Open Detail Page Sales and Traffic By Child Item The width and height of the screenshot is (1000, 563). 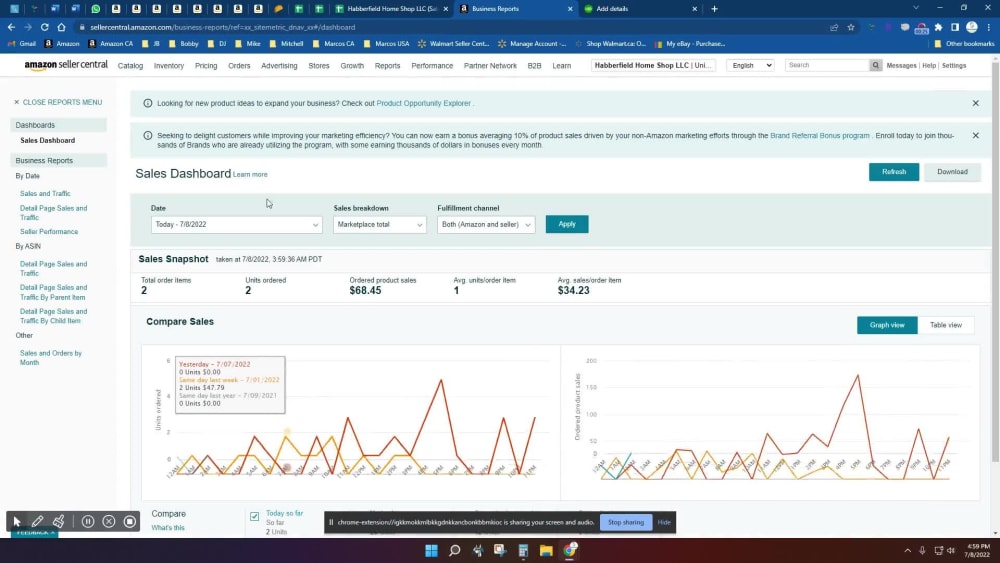(54, 316)
